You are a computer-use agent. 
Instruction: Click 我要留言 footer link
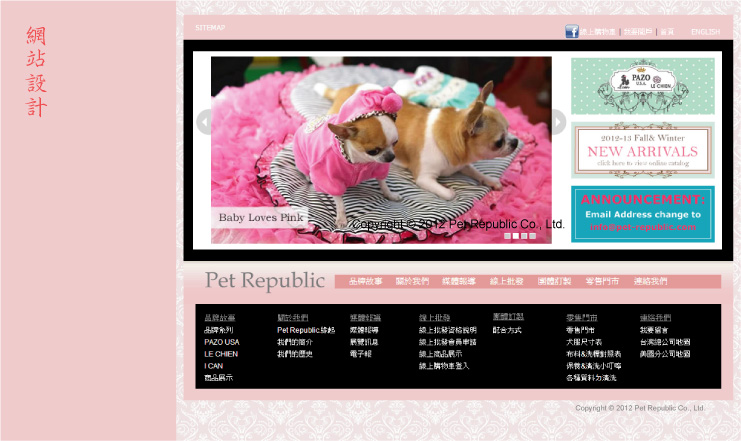coord(654,330)
